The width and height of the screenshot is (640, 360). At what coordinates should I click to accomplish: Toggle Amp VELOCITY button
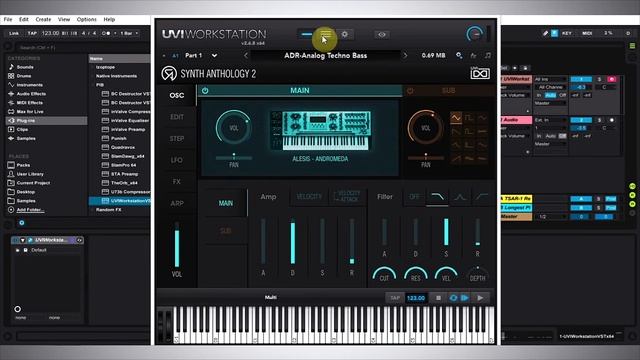pos(309,197)
